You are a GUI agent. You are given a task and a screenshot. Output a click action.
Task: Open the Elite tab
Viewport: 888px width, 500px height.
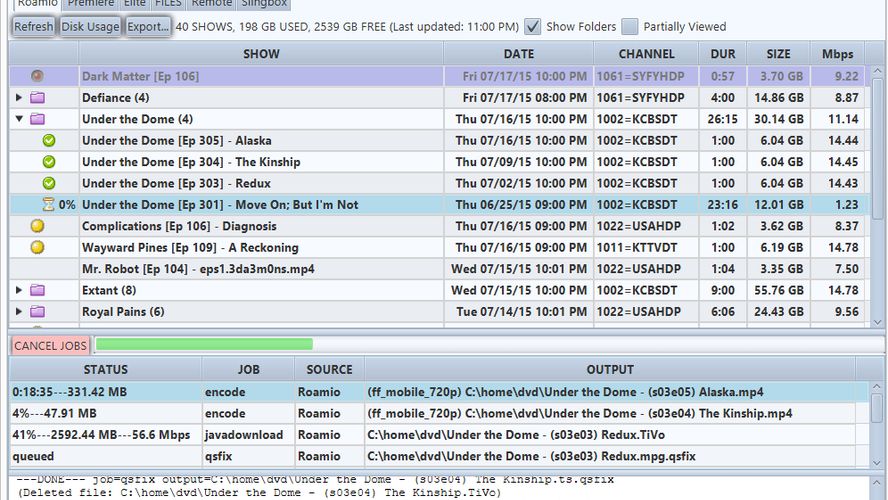point(134,4)
